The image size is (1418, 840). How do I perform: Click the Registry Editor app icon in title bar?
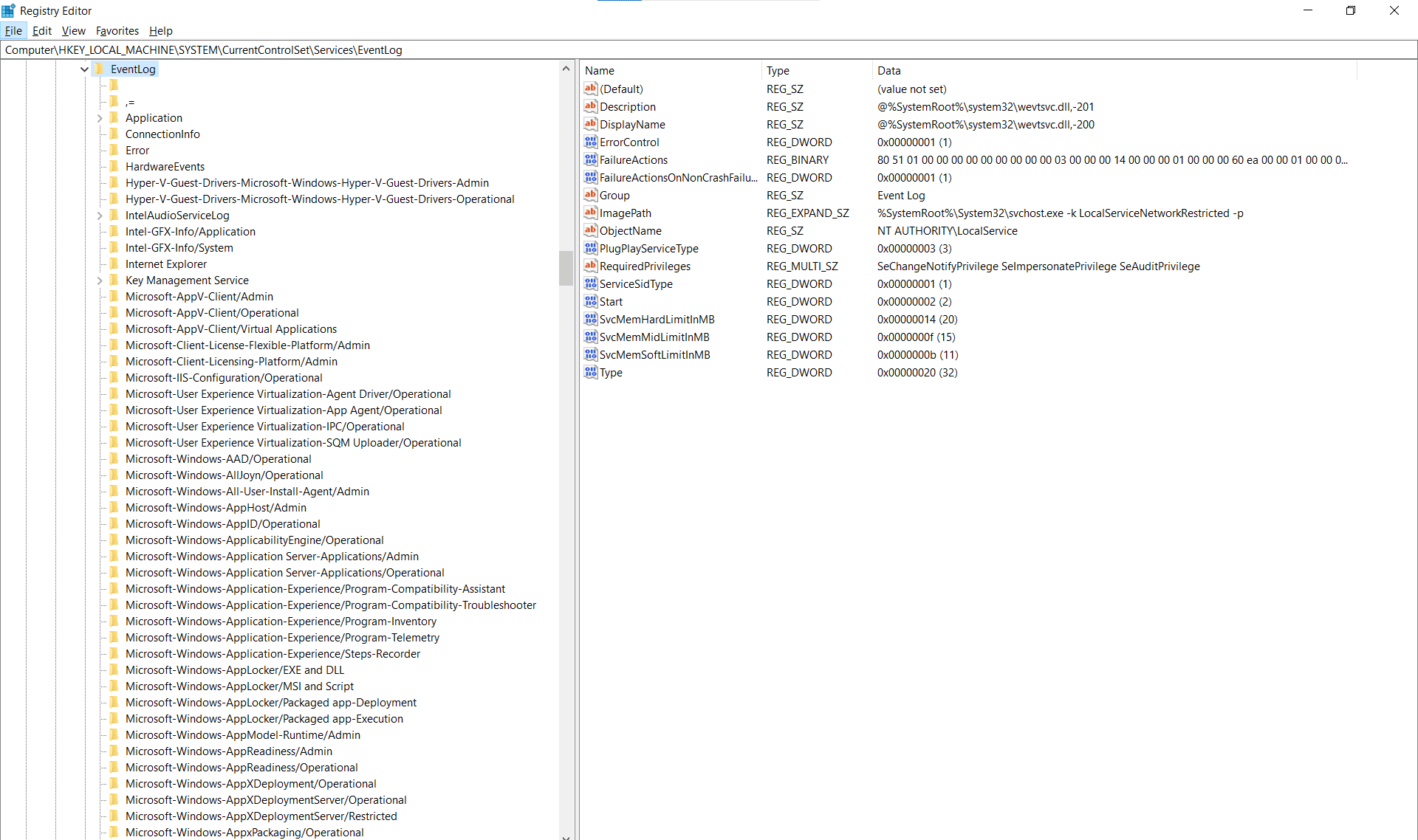(9, 10)
